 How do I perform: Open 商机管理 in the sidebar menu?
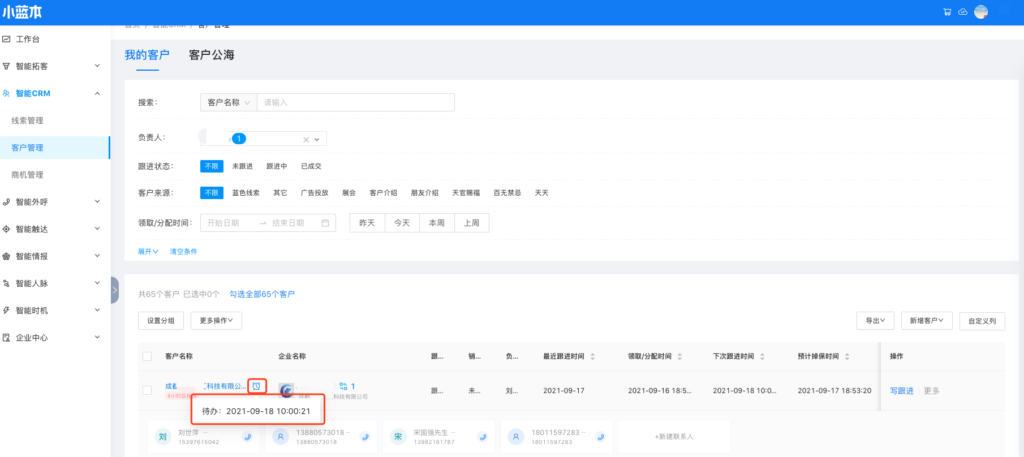pos(27,174)
